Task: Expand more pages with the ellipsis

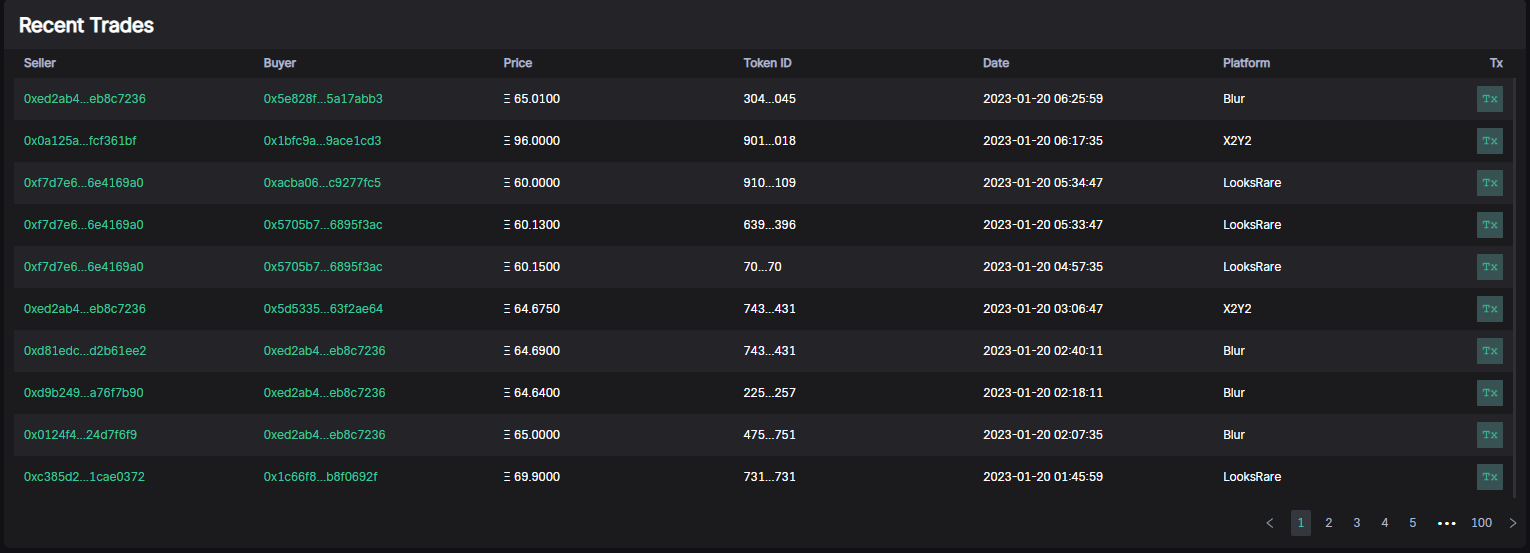Action: [1446, 523]
